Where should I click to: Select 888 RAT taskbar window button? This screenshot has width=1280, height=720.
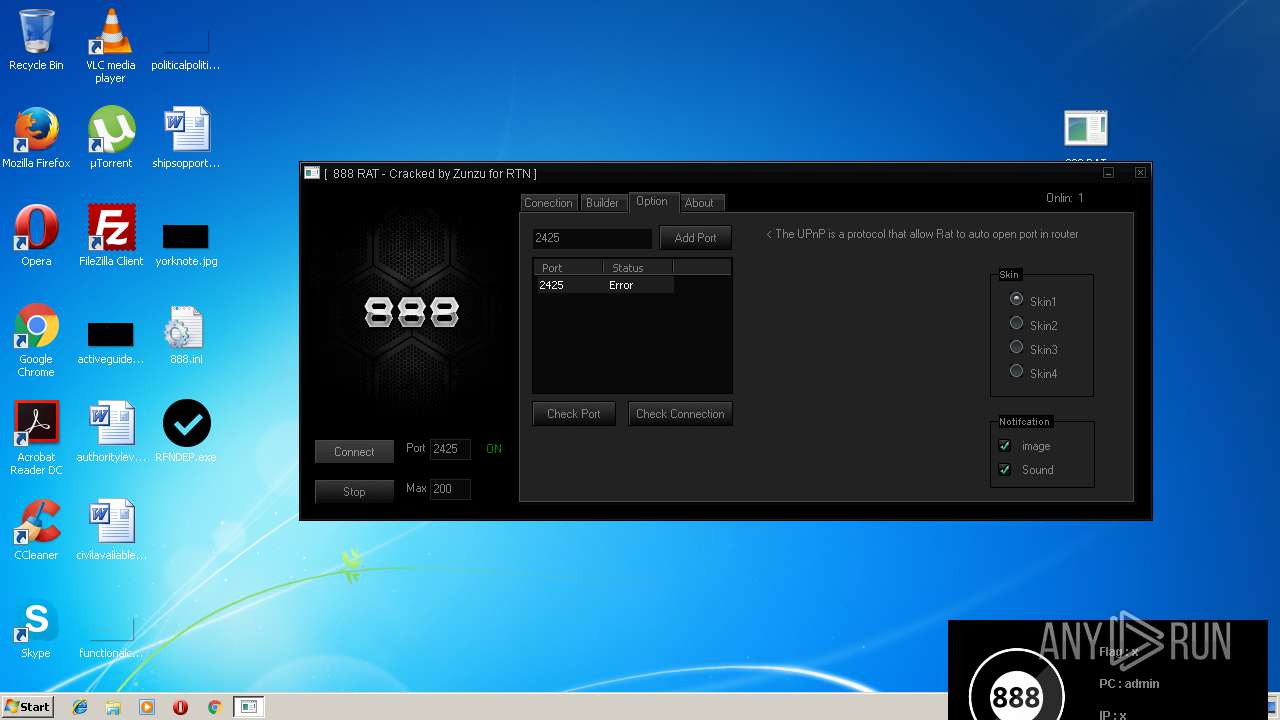coord(249,707)
